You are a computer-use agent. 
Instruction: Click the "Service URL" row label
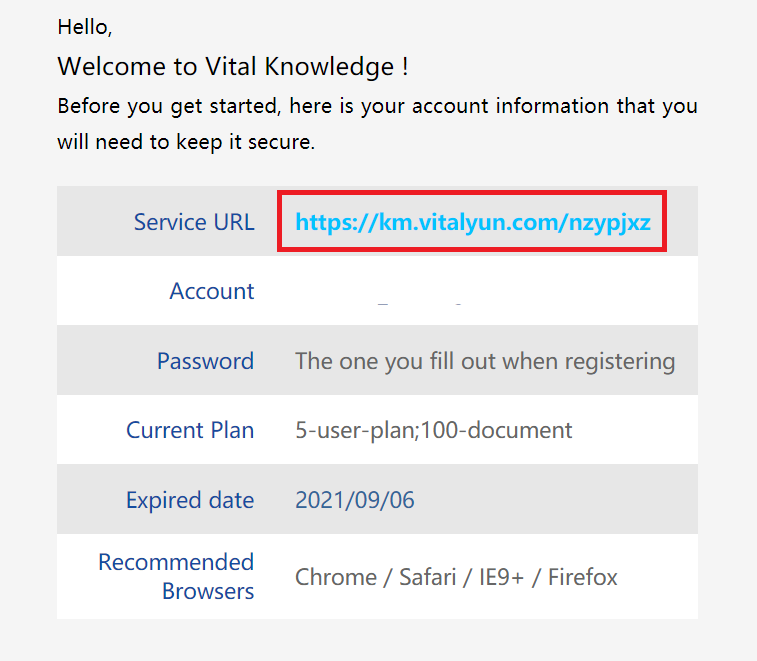[x=194, y=222]
